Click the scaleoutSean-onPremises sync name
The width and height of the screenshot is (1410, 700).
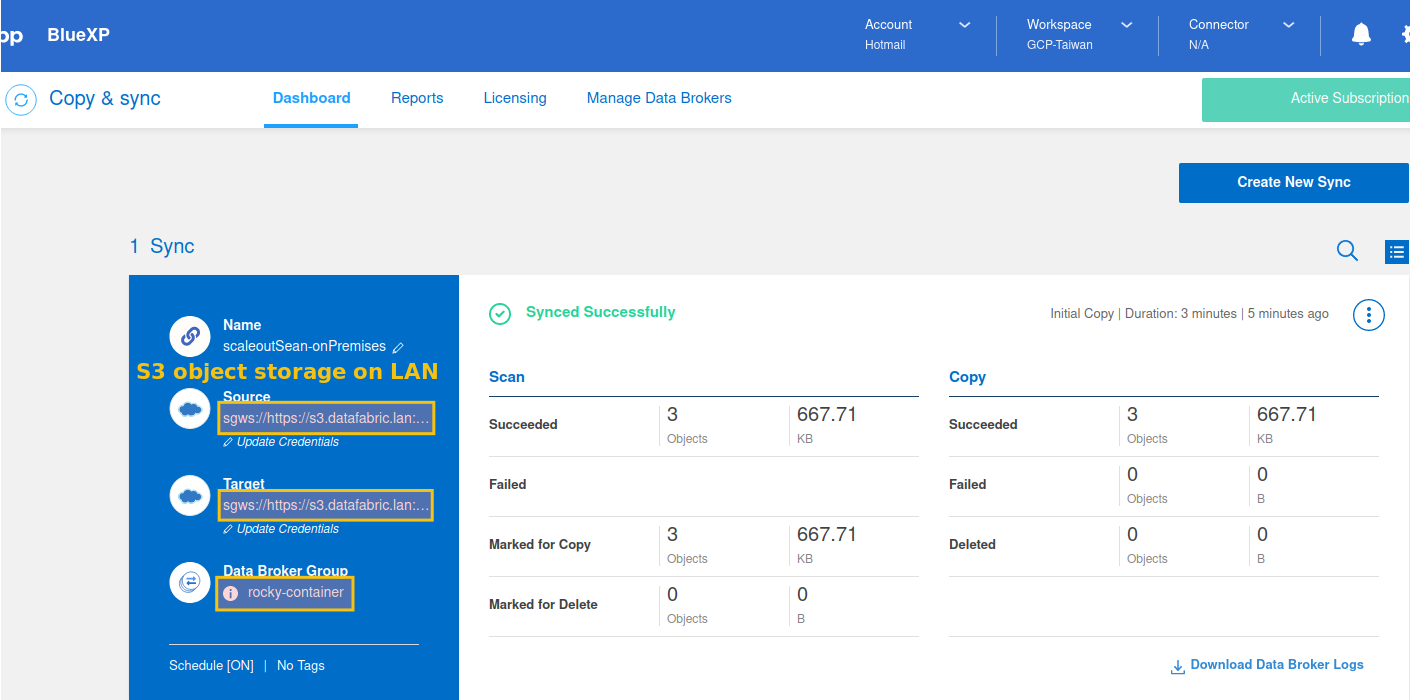click(x=304, y=346)
